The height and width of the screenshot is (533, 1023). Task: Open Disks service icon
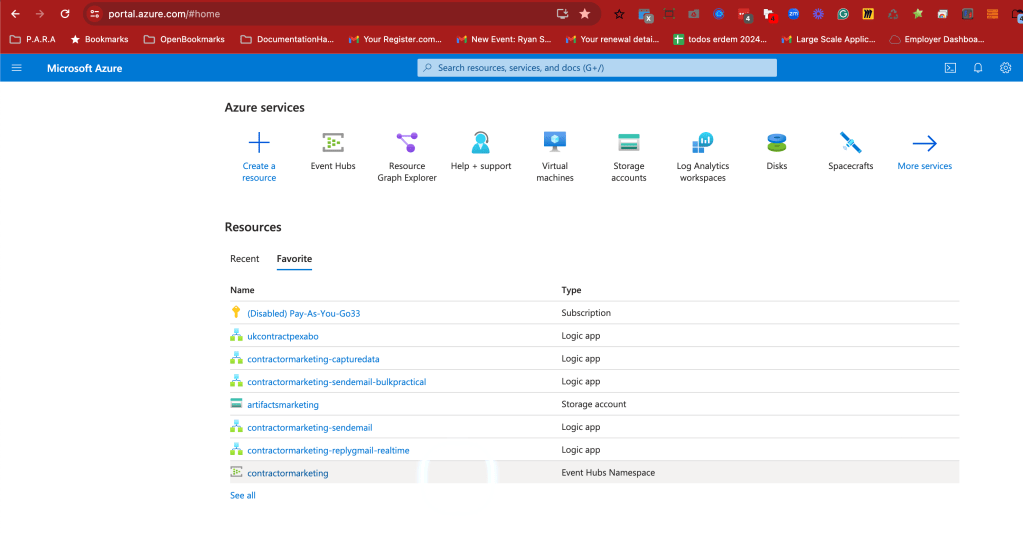776,142
